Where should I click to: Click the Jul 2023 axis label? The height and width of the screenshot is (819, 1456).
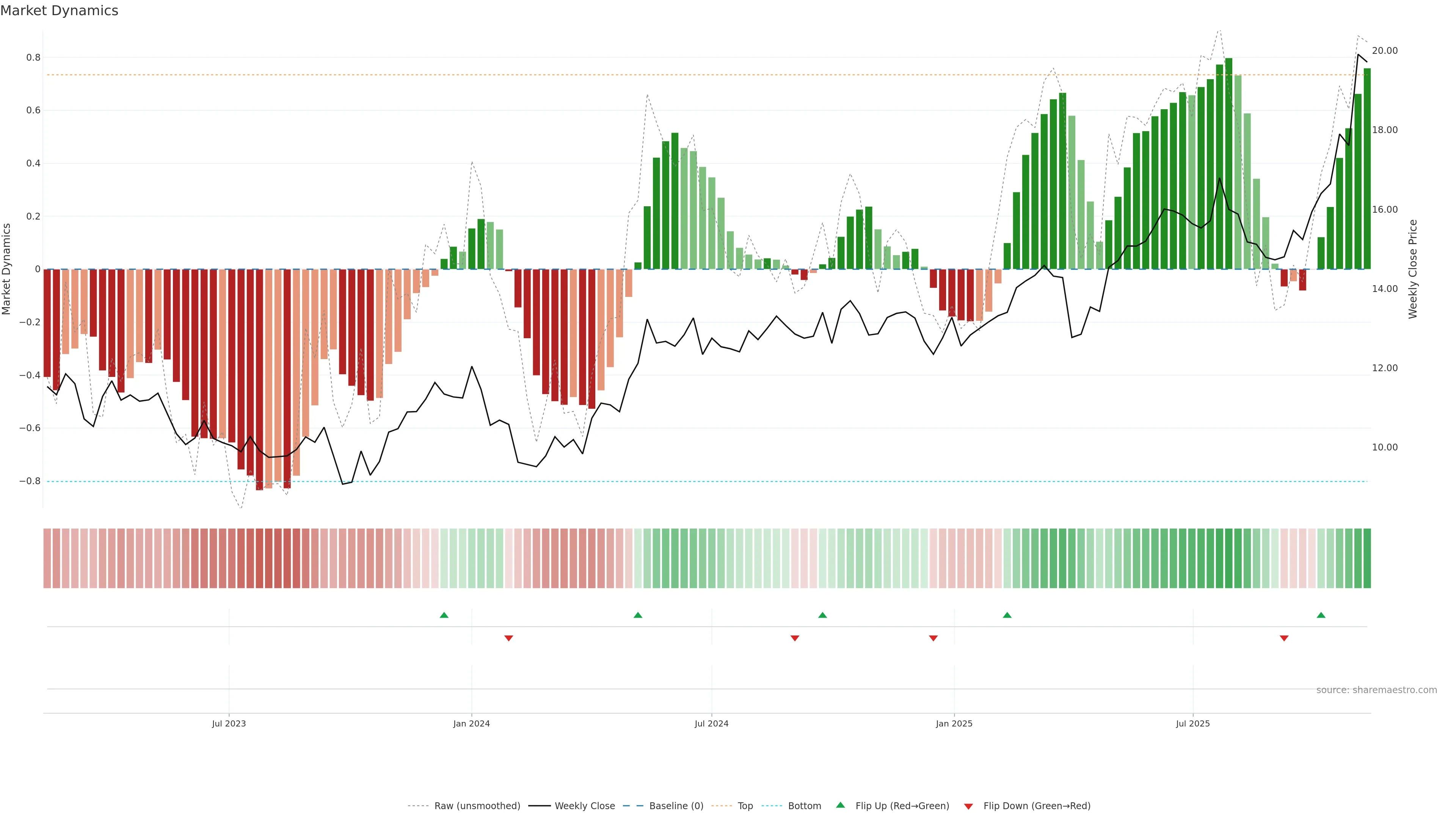(228, 723)
